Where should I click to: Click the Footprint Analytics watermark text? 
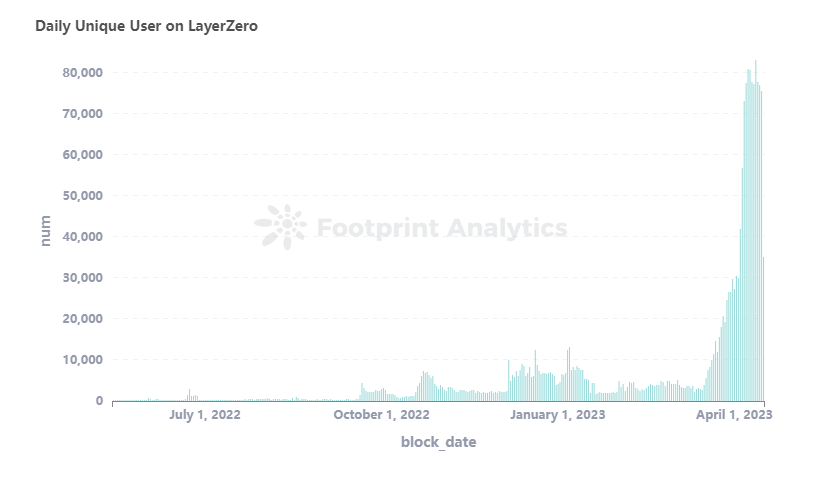pos(441,228)
